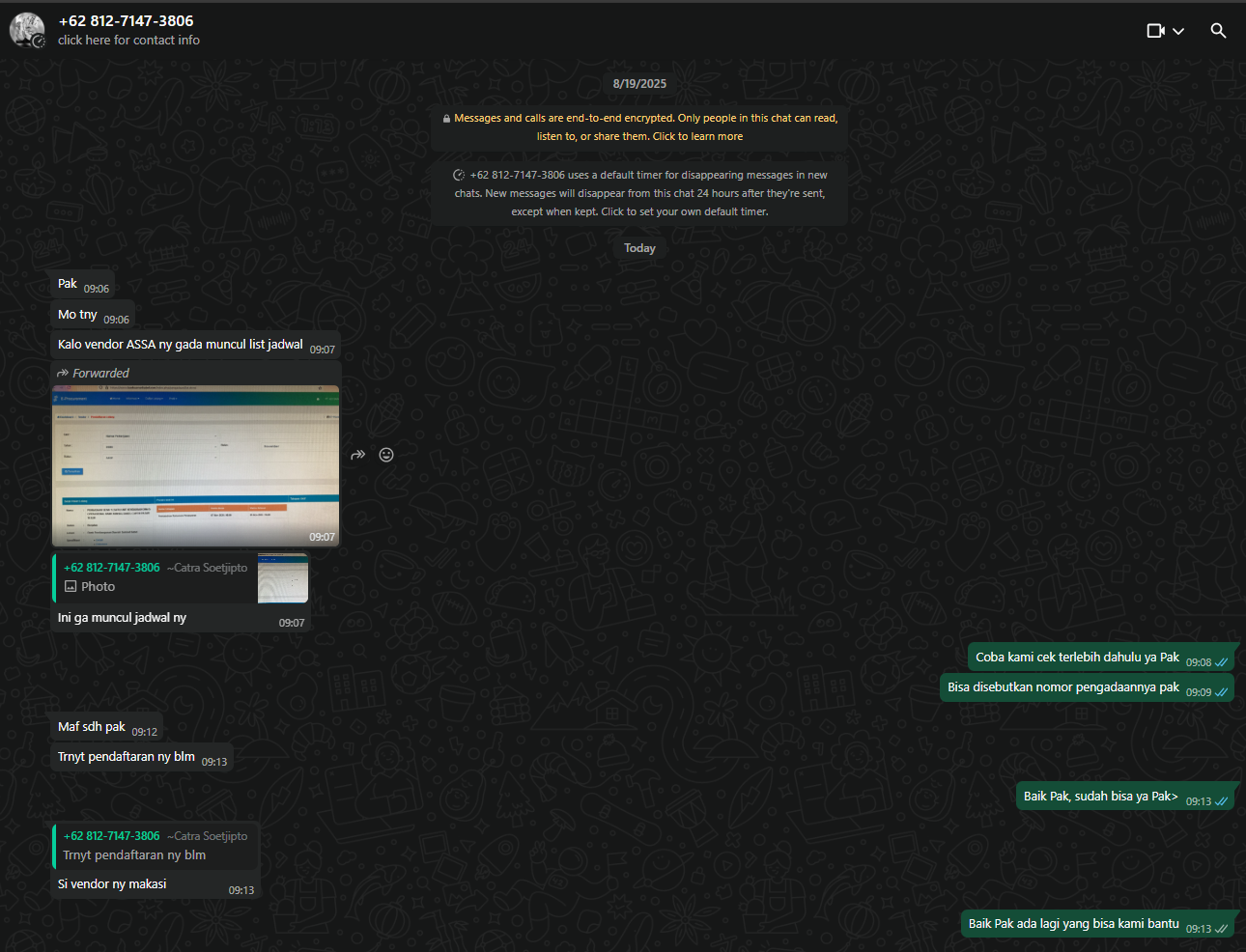Screen dimensions: 1246x952
Task: Click the quoted reply above "Si vendor ny makasi"
Action: point(156,846)
